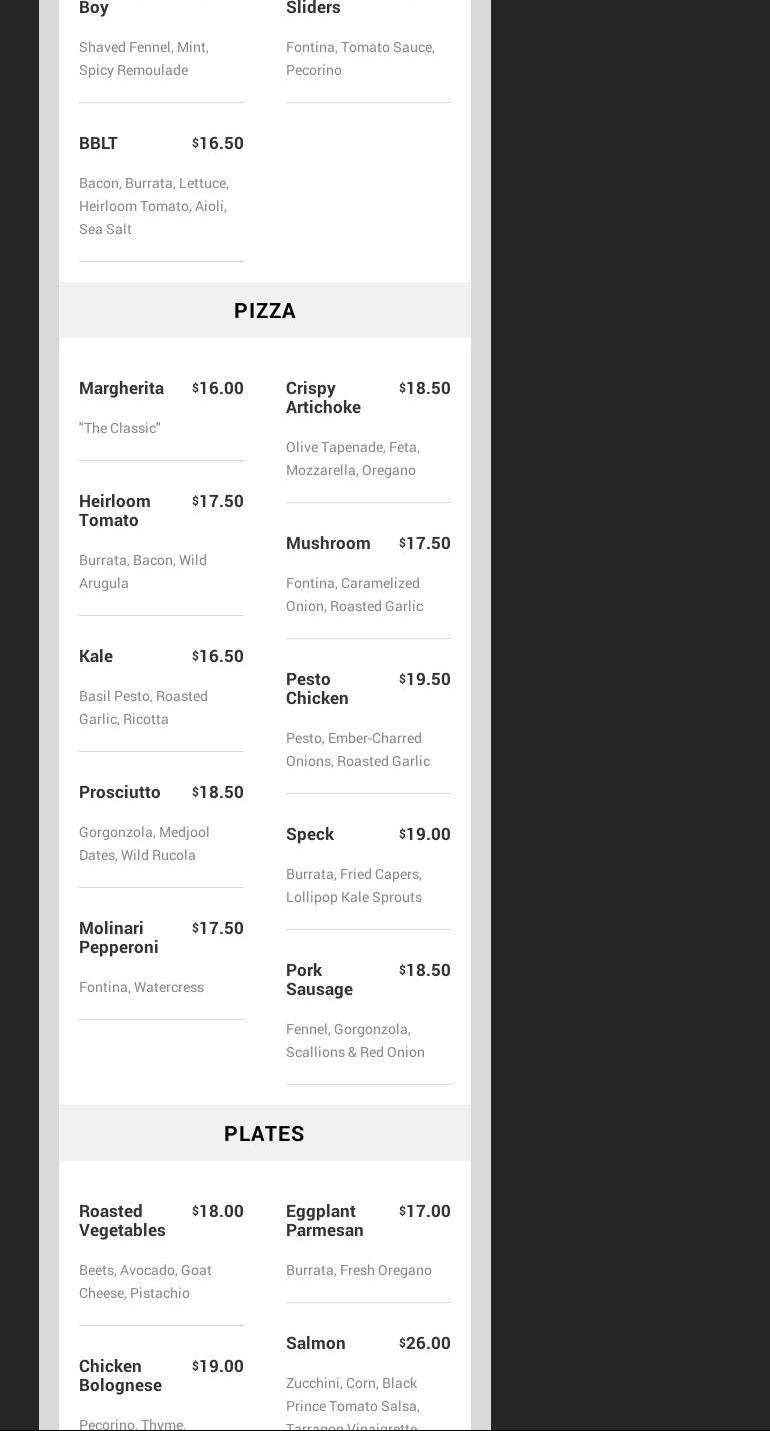The height and width of the screenshot is (1431, 770).
Task: Click the Roasted Vegetables plate
Action: pos(122,1221)
